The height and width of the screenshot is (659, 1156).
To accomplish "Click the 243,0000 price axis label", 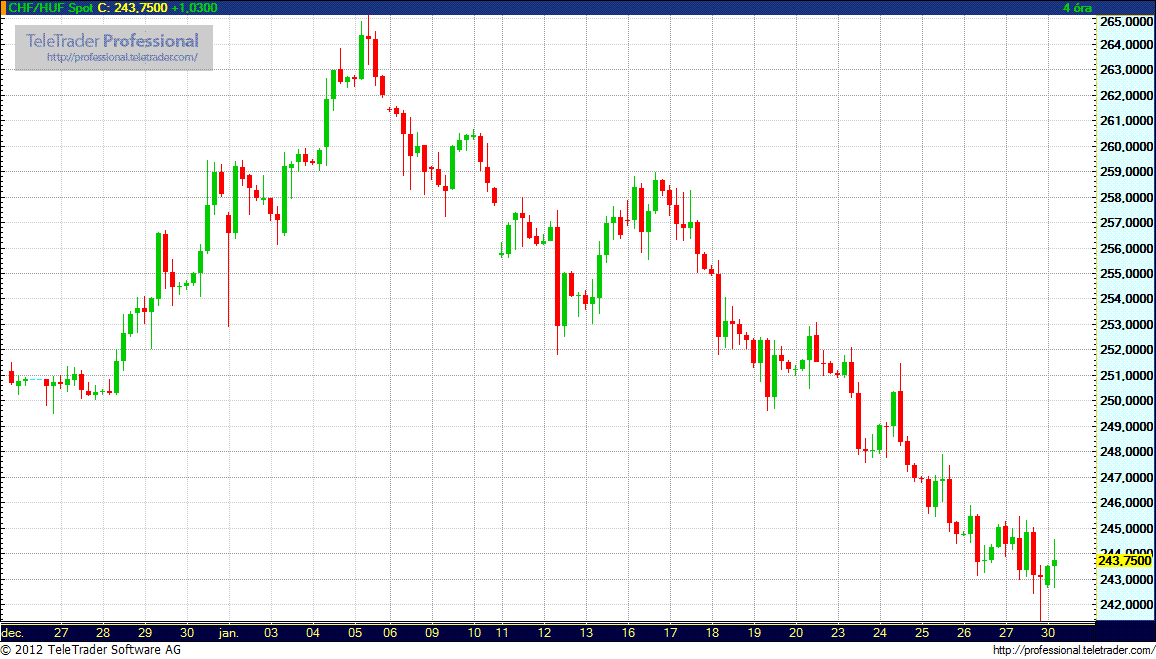I will coord(1127,580).
